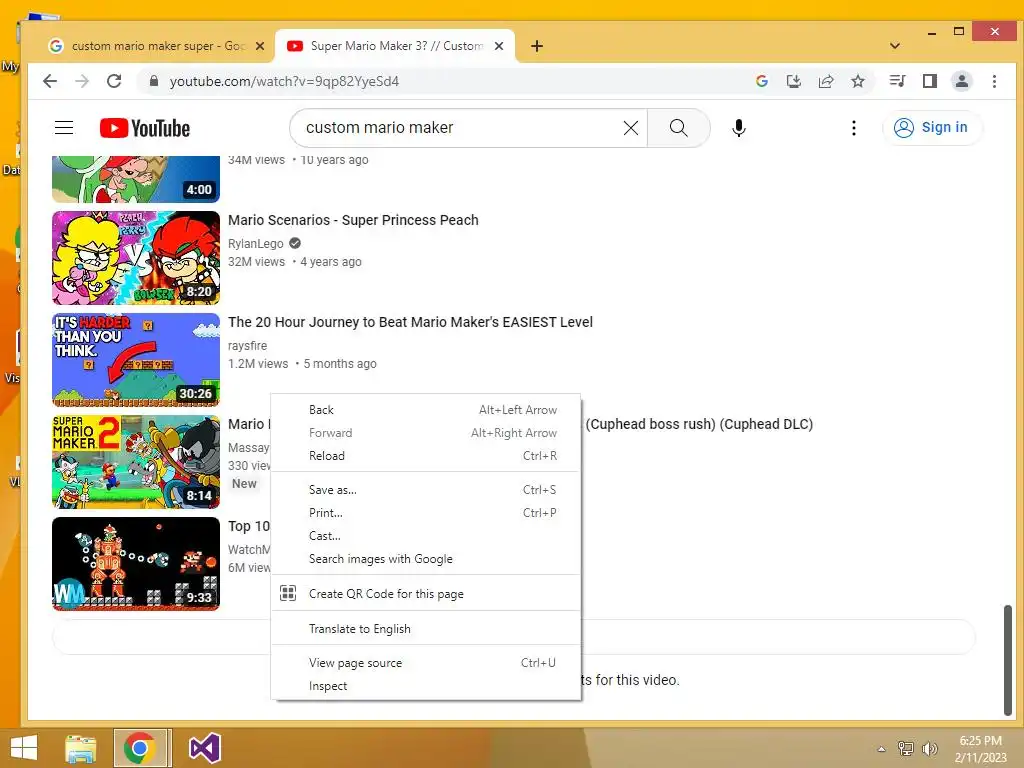This screenshot has height=768, width=1024.
Task: Show hidden tray icons arrow
Action: pos(881,749)
